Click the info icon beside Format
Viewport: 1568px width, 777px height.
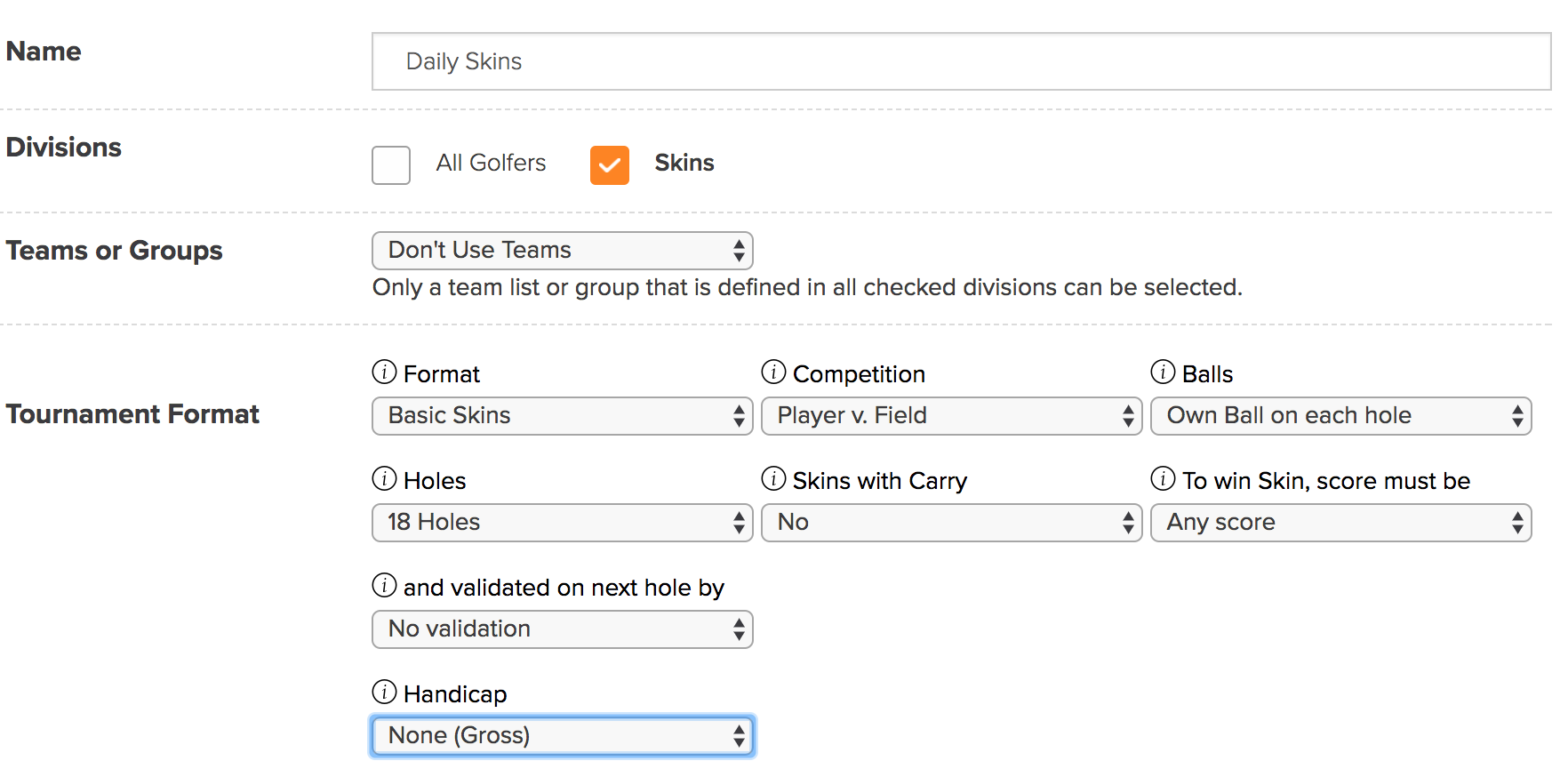(x=384, y=372)
